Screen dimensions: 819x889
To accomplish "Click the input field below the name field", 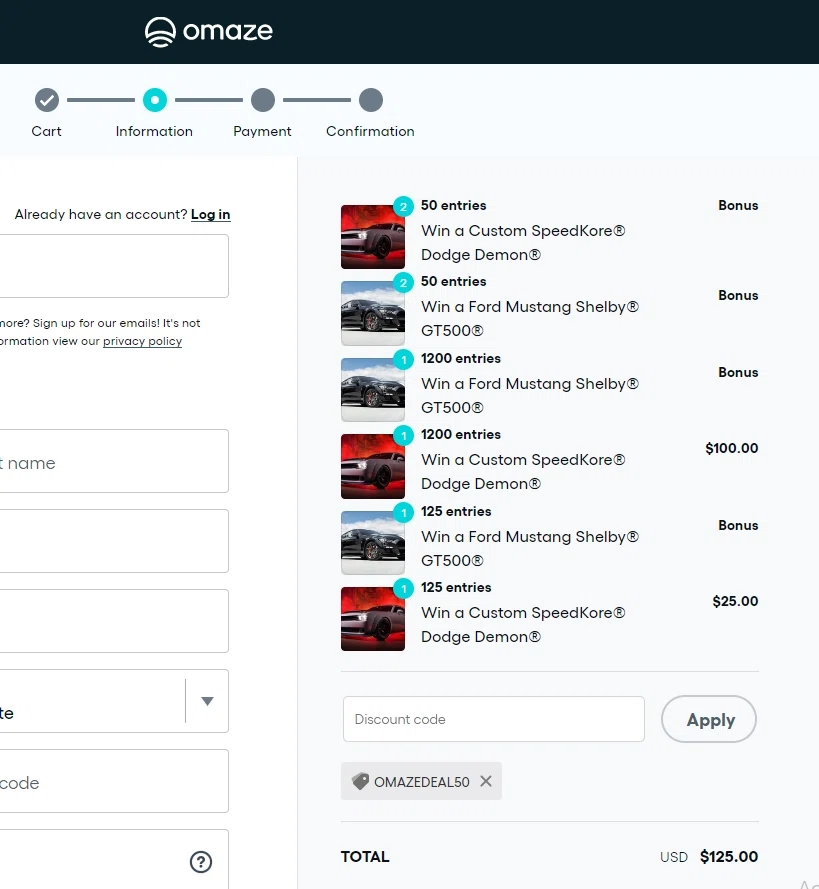I will pyautogui.click(x=114, y=541).
